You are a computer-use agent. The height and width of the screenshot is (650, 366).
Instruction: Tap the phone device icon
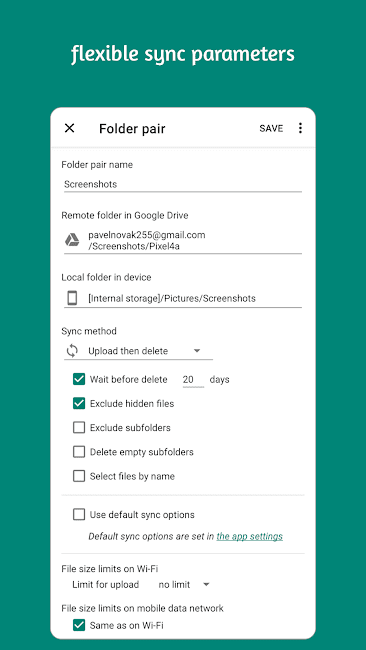click(x=72, y=298)
